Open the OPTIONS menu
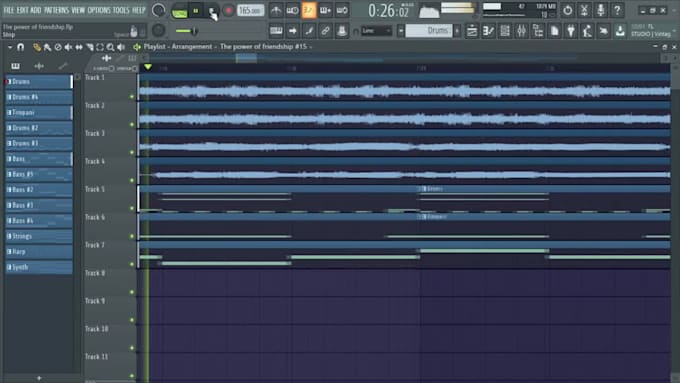The image size is (680, 383). click(x=99, y=10)
